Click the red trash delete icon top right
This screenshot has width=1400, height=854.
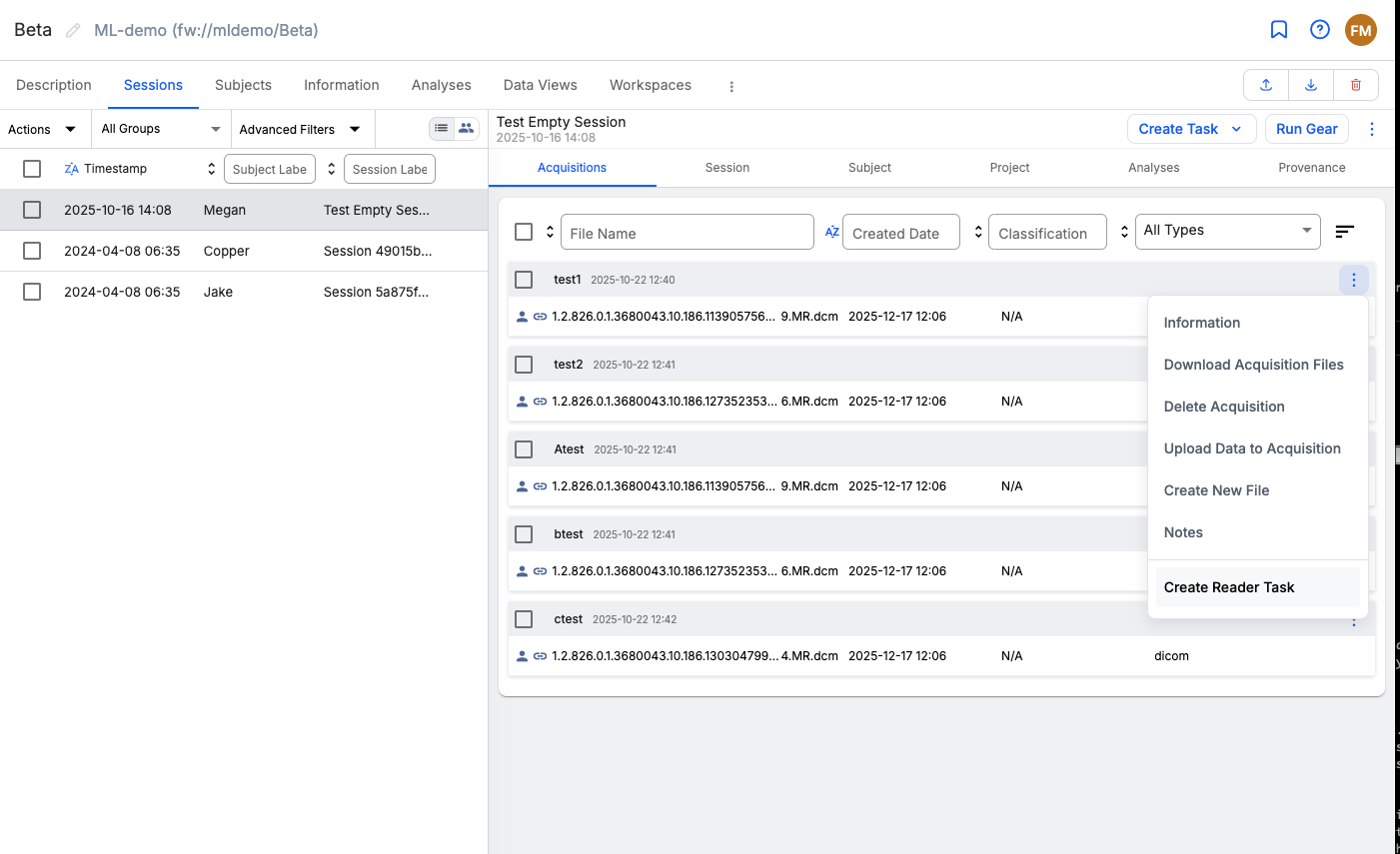[1355, 85]
